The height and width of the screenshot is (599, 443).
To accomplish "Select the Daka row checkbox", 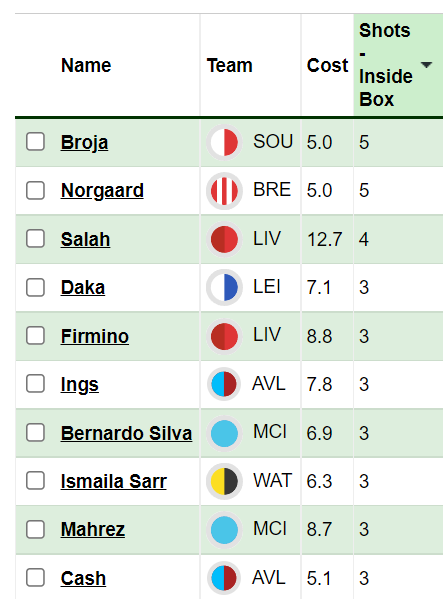I will coord(36,287).
